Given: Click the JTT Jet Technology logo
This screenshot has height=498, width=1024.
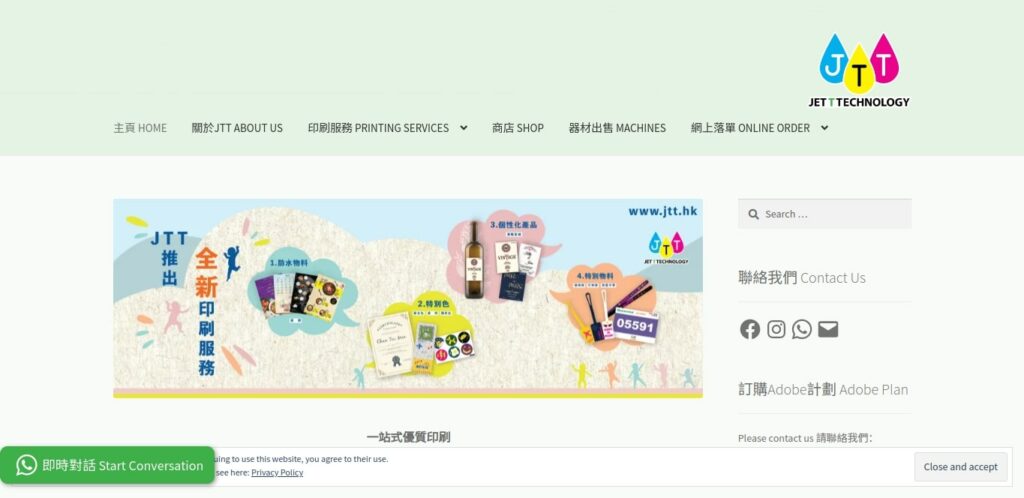Looking at the screenshot, I should pos(859,70).
